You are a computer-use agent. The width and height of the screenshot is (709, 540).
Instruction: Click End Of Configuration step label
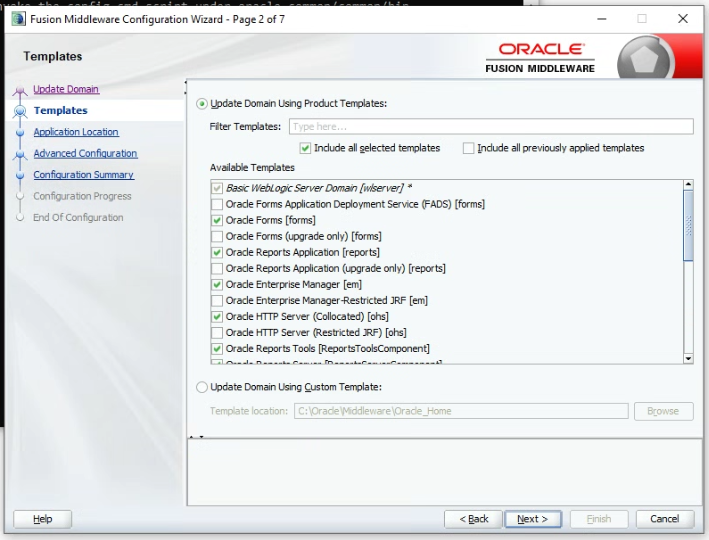78,218
